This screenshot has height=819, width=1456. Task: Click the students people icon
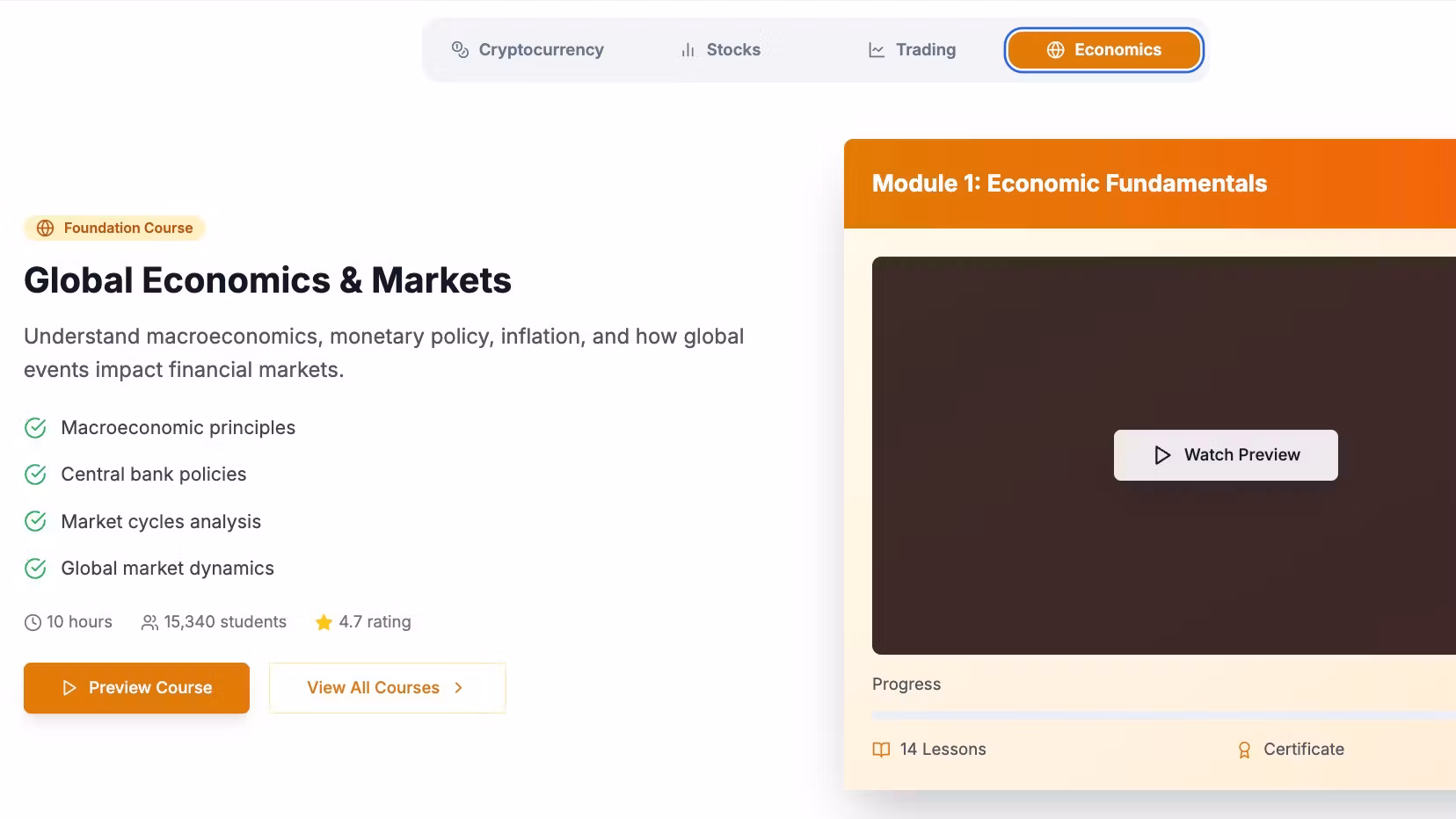click(149, 623)
